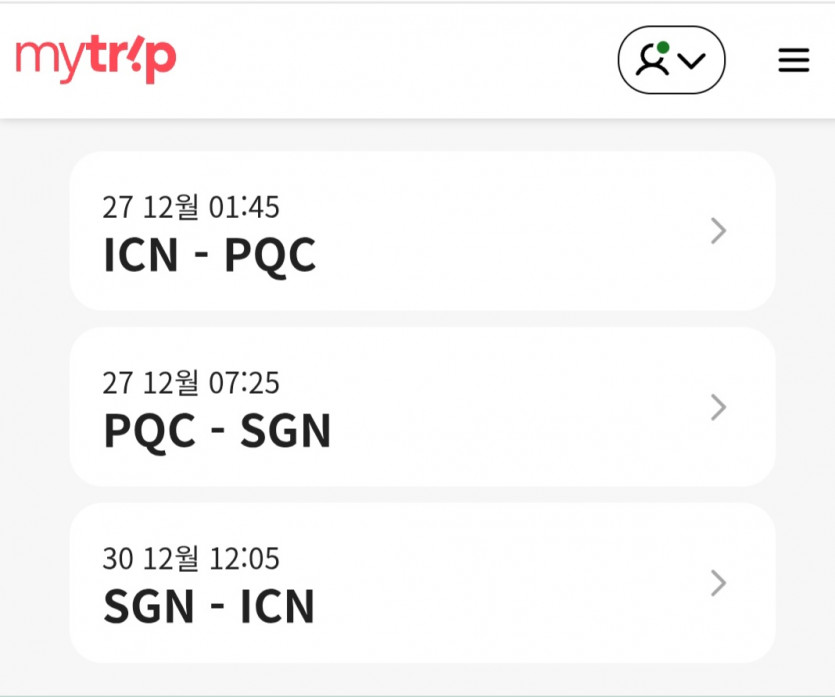This screenshot has height=697, width=835.
Task: Click the user profile silhouette icon
Action: [653, 61]
